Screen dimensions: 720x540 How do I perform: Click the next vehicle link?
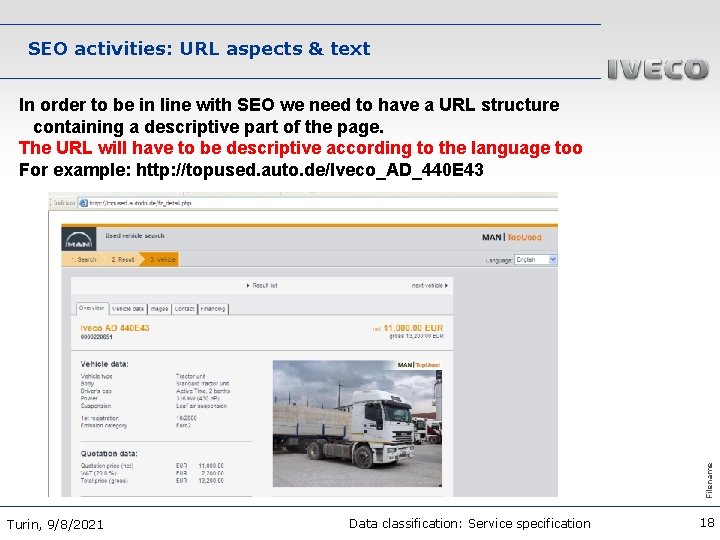430,286
